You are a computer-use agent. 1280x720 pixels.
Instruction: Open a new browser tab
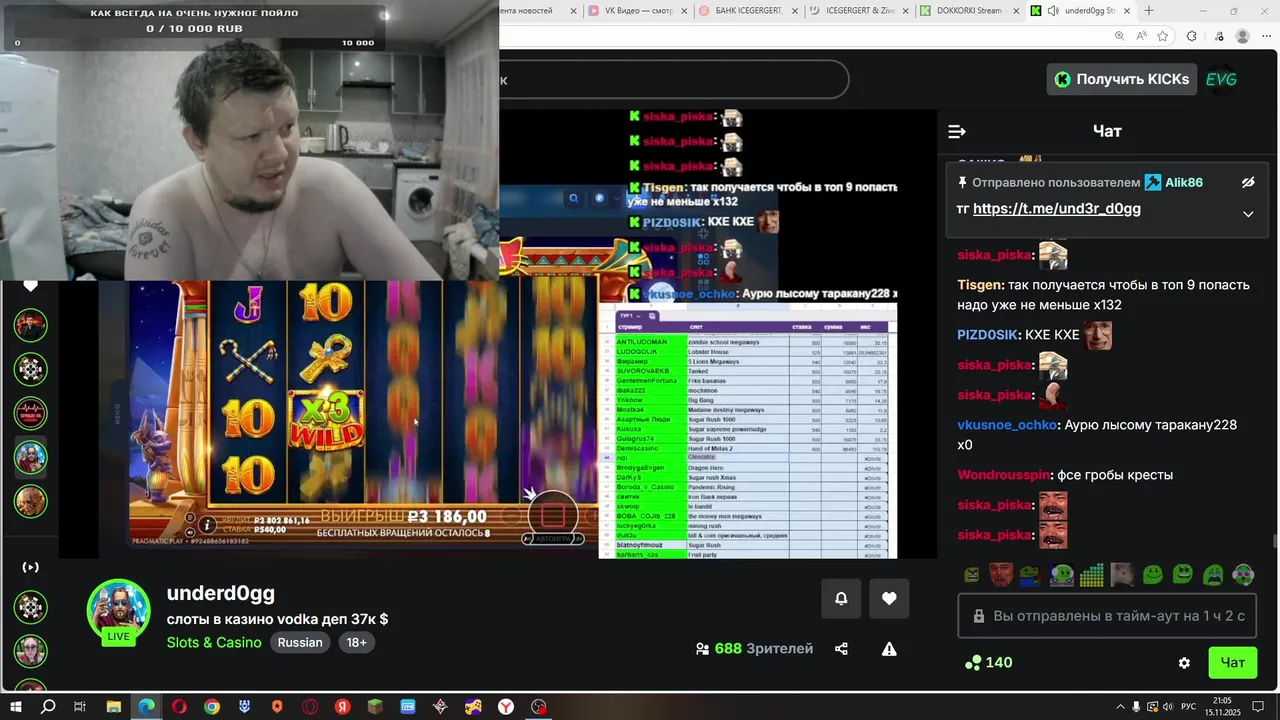[1149, 11]
